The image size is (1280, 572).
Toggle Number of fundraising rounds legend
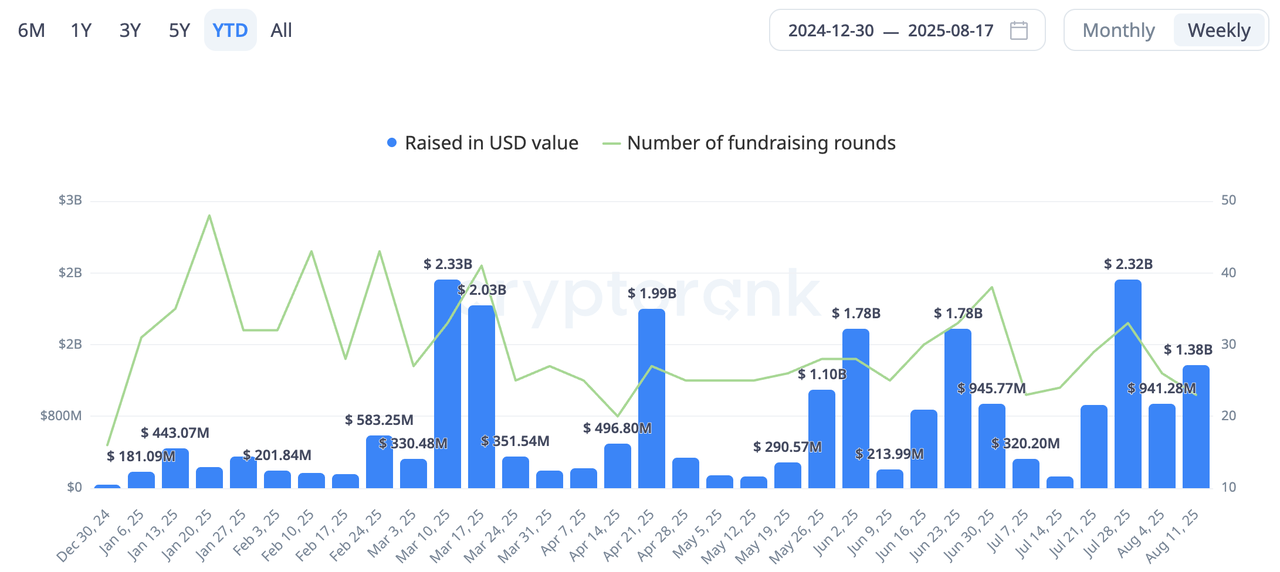[761, 143]
